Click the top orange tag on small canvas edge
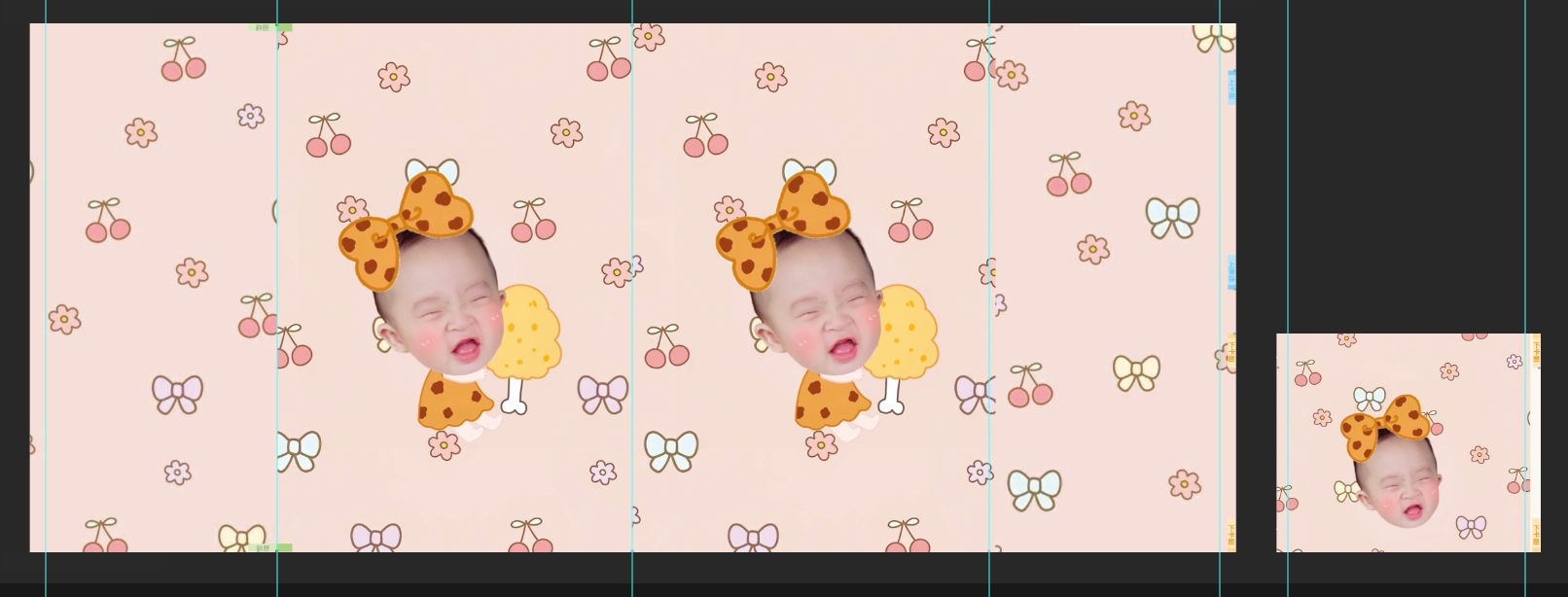 pos(1536,348)
